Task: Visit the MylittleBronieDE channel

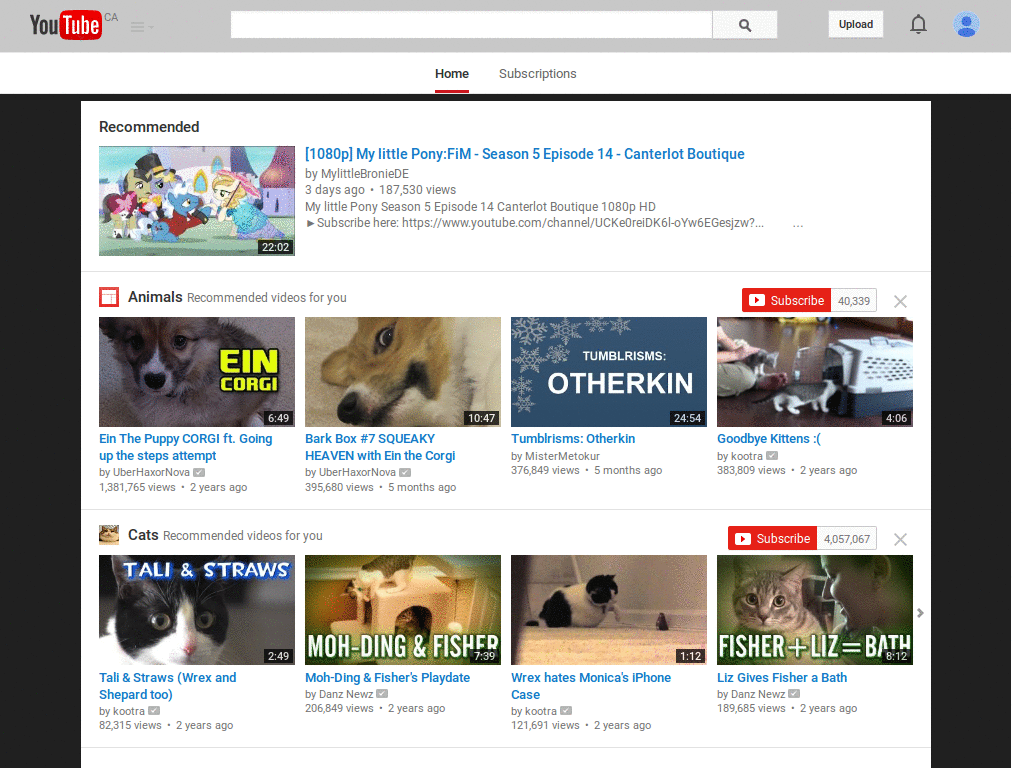Action: tap(364, 174)
